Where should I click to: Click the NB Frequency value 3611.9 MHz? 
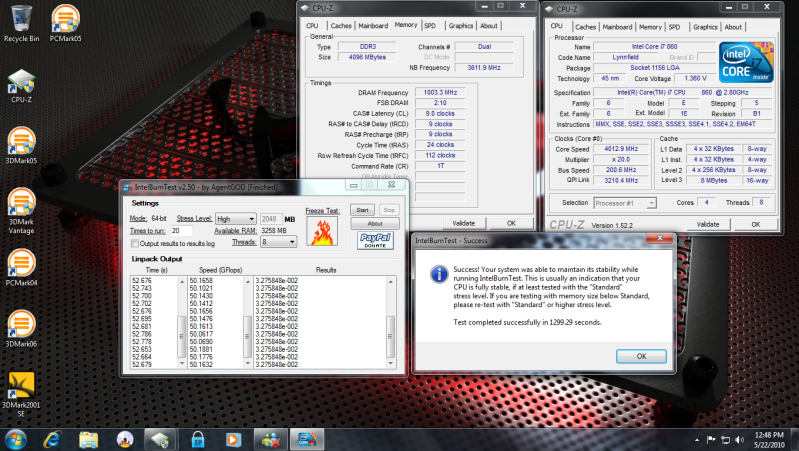click(484, 67)
